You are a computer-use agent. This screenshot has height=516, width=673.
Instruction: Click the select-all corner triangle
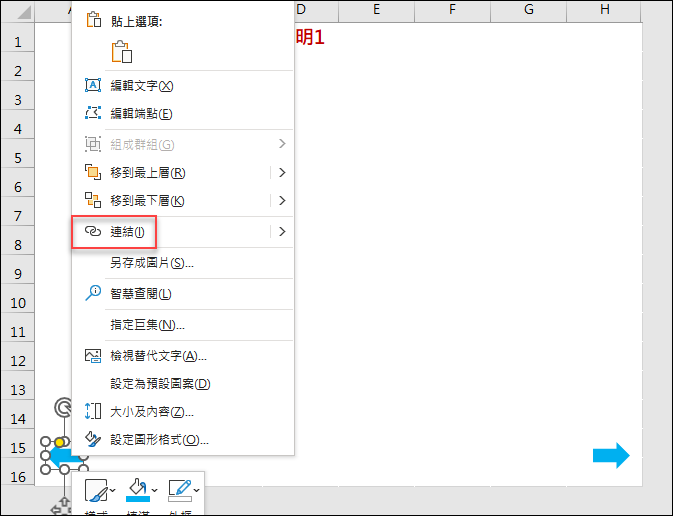click(x=24, y=12)
